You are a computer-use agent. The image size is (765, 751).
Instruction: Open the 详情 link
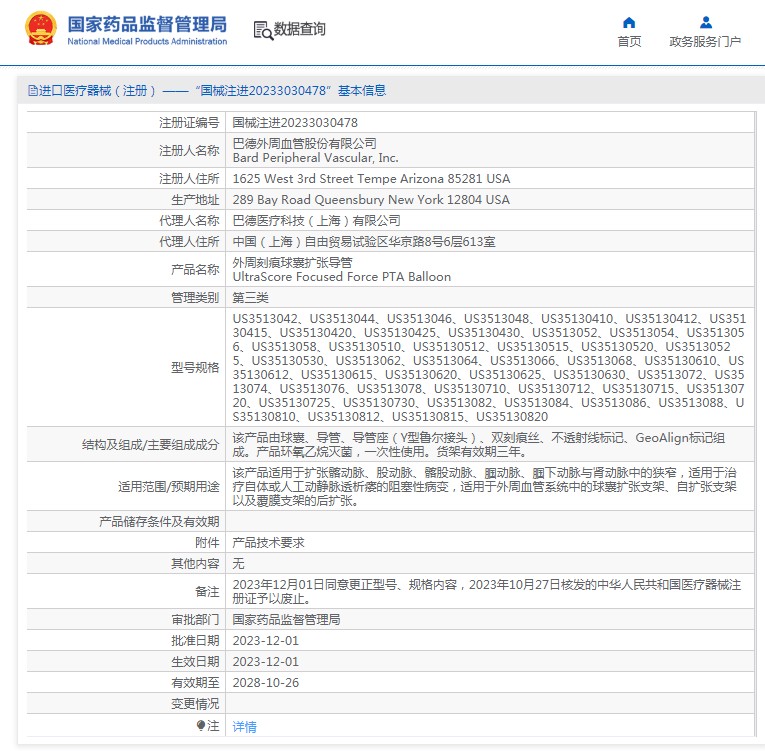tap(244, 727)
